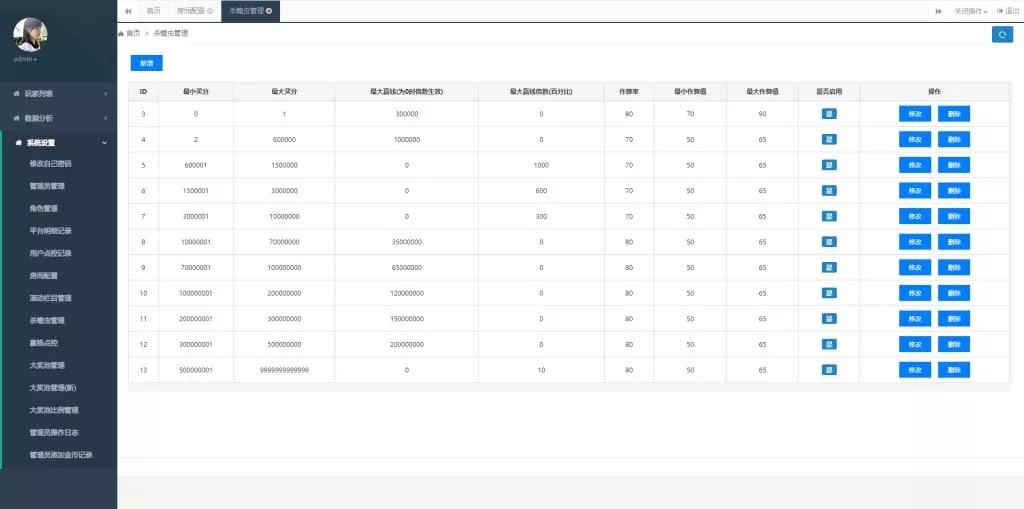
Task: Collapse the 系统设置 sidebar section
Action: coord(58,142)
